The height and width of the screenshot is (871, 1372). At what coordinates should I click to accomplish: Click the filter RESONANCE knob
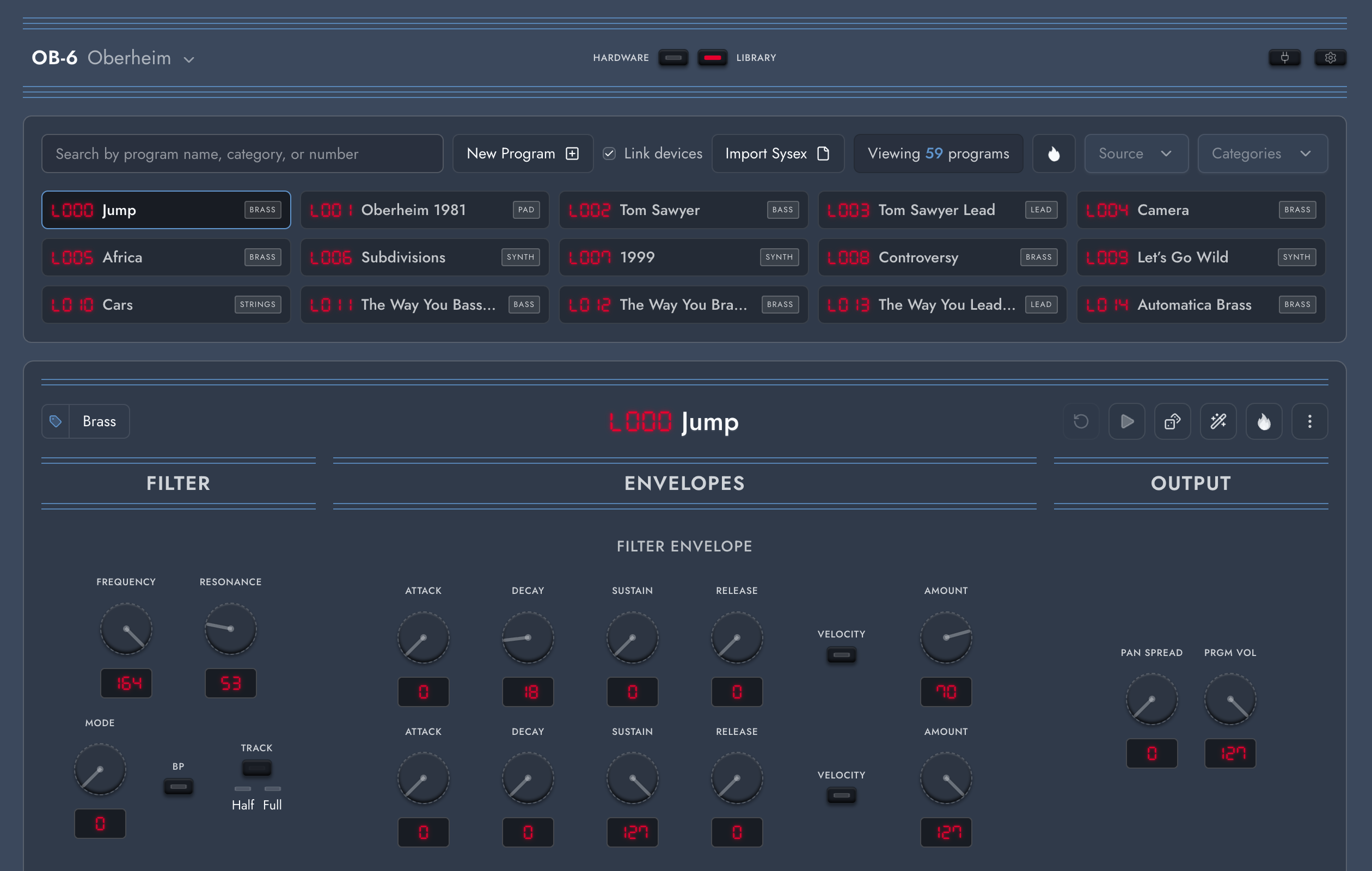230,628
